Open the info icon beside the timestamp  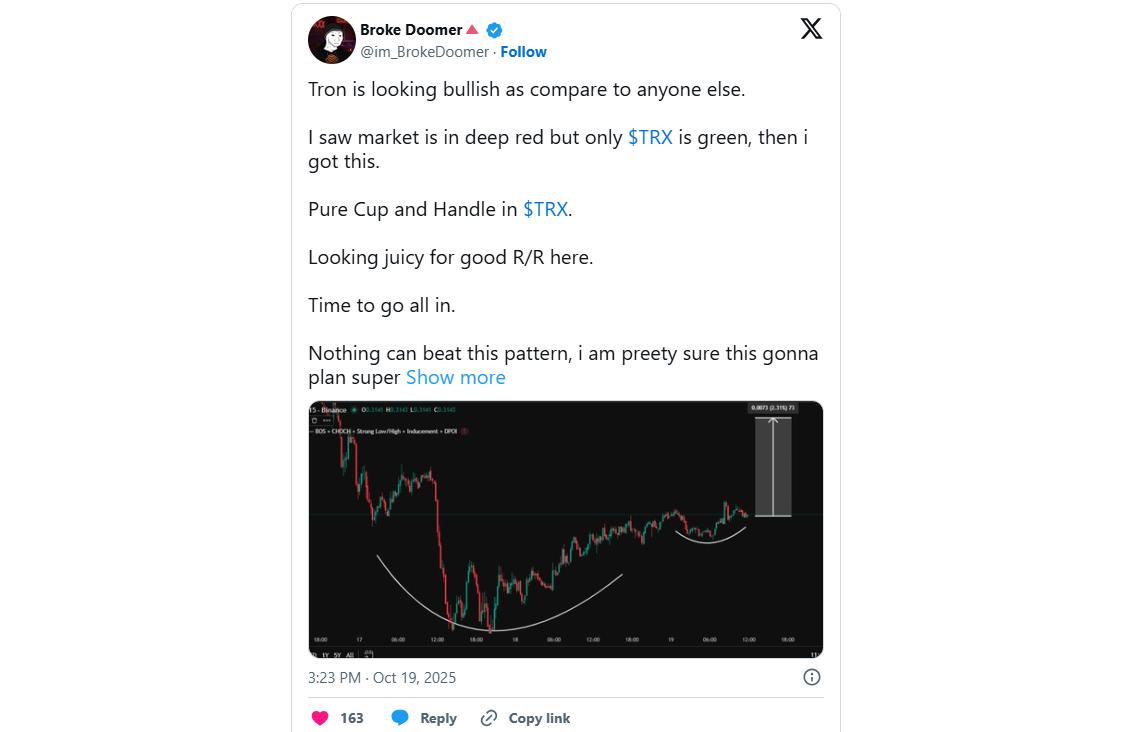(x=812, y=677)
